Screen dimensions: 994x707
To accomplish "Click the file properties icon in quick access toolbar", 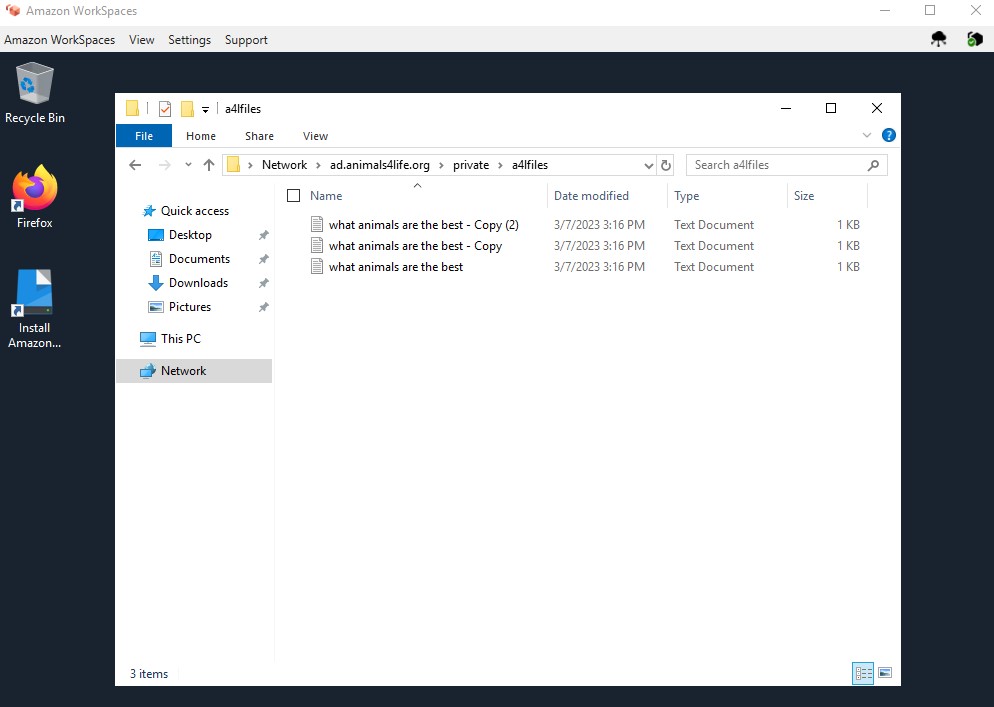I will coord(166,108).
